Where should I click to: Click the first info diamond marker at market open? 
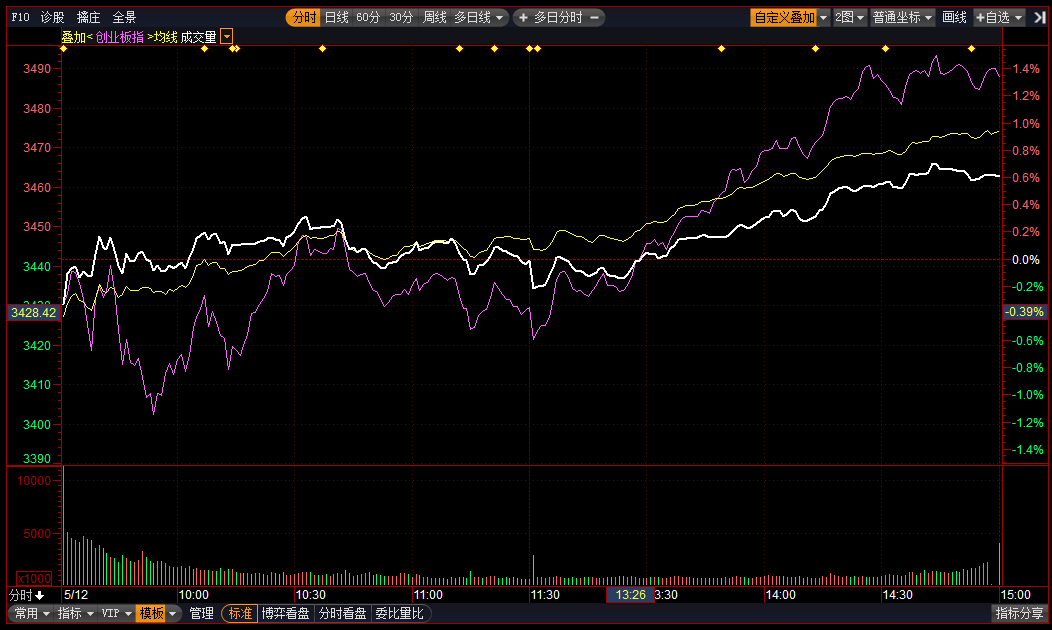click(x=64, y=49)
